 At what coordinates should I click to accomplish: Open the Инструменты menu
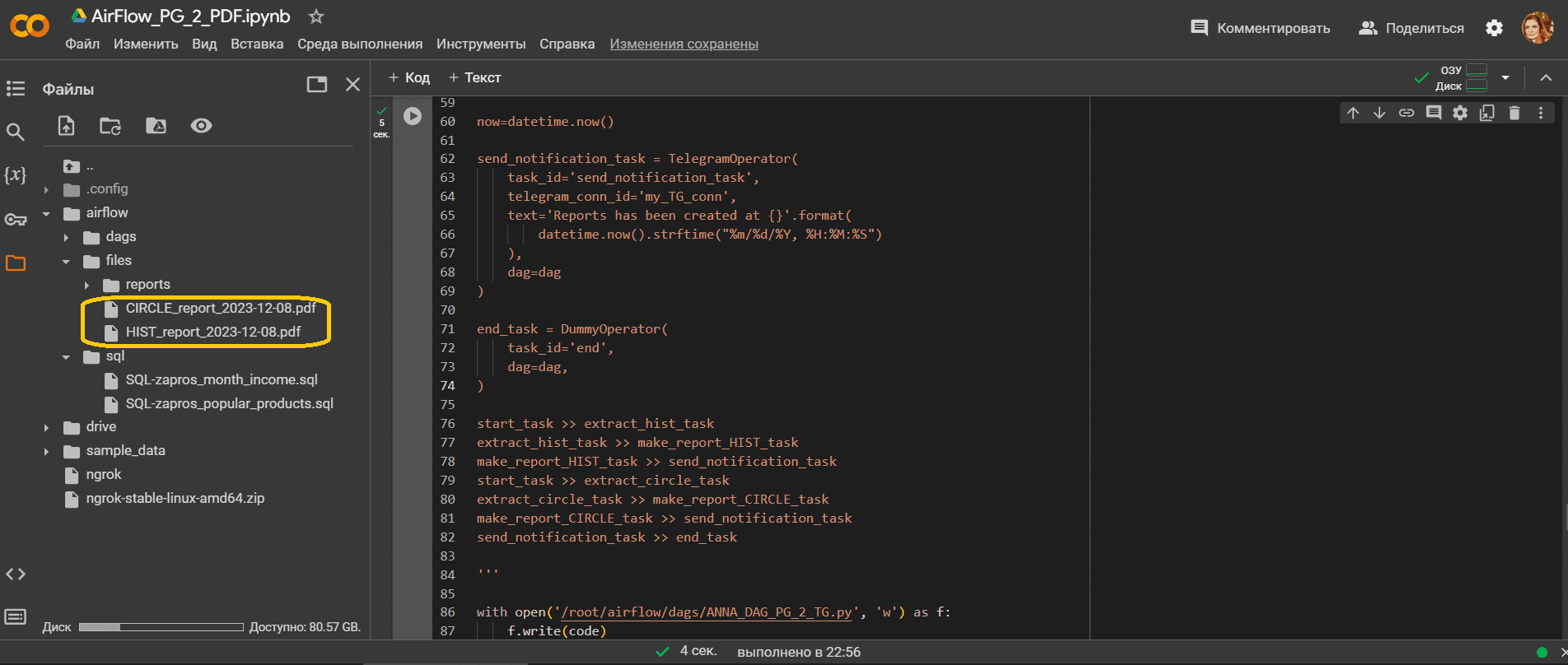point(481,44)
